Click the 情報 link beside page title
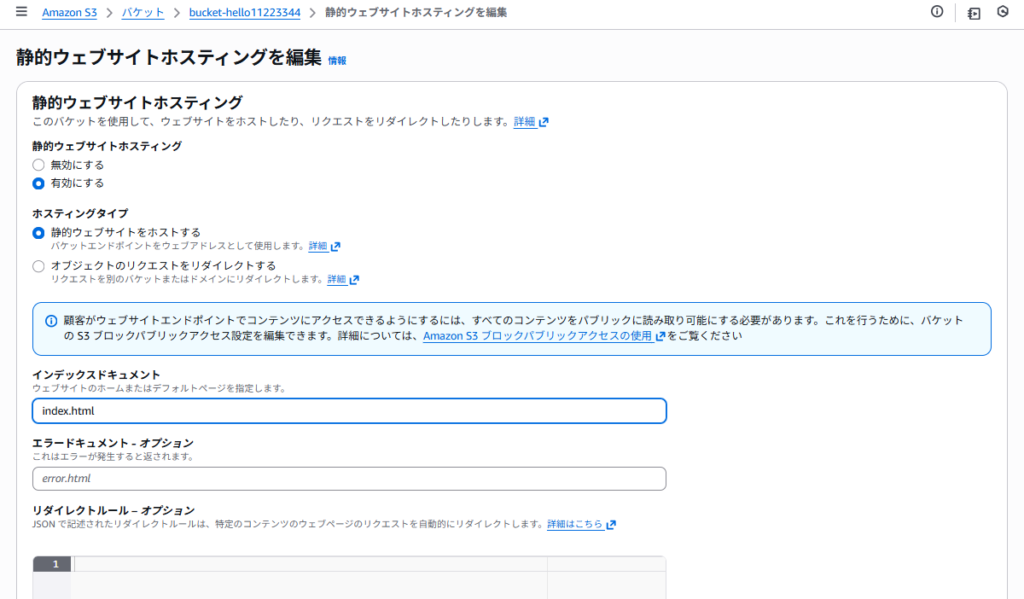Screen dimensions: 1024x599 click(x=337, y=60)
